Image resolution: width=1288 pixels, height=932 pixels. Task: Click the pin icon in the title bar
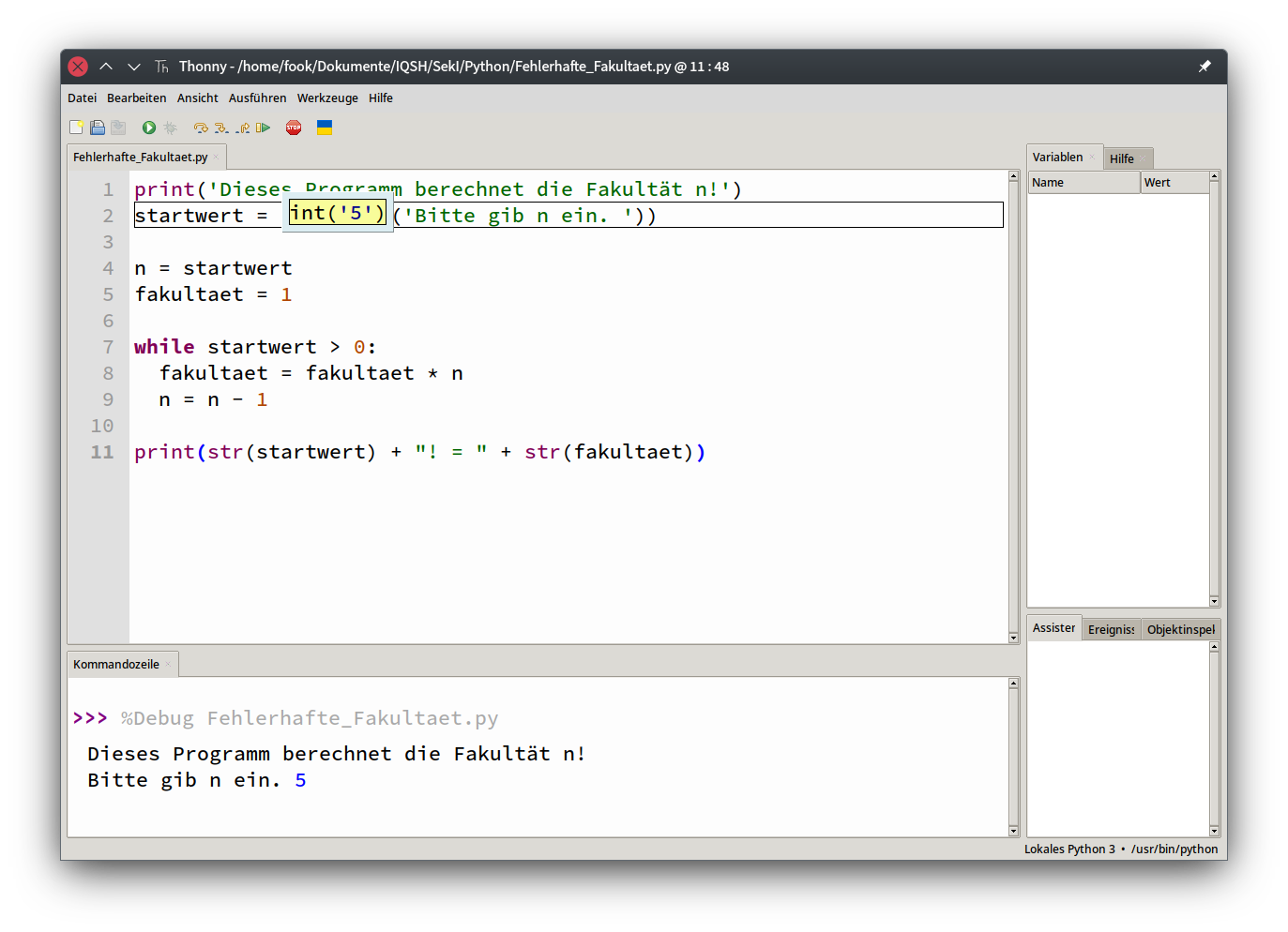pyautogui.click(x=1205, y=67)
